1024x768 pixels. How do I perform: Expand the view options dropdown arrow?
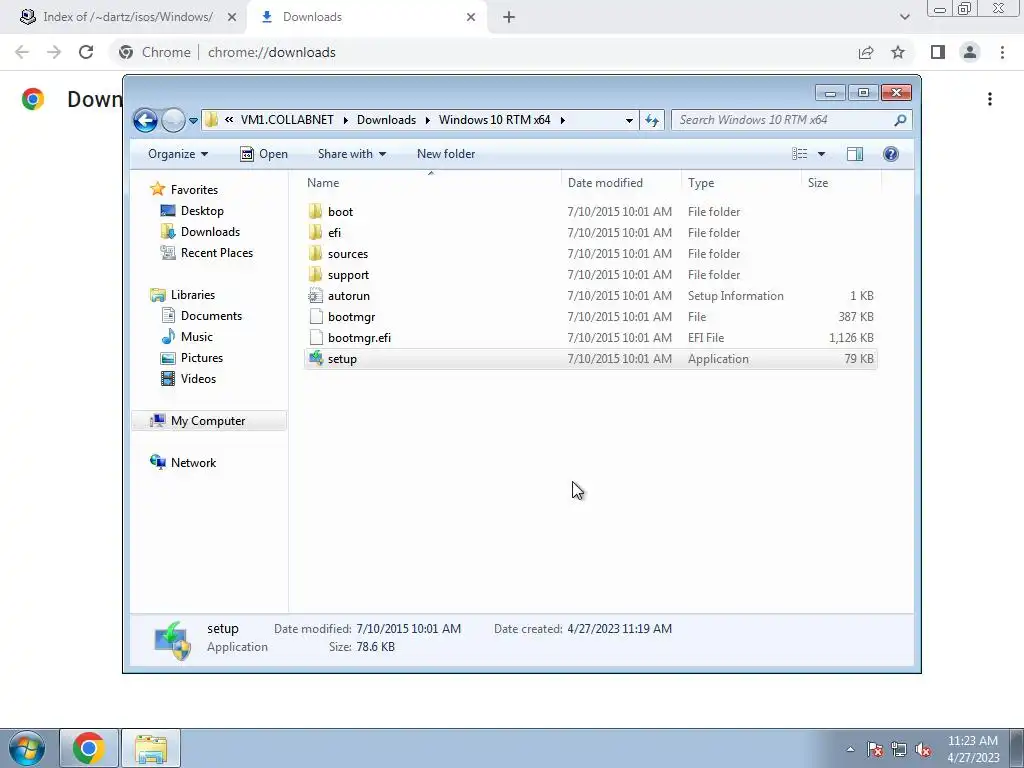click(822, 154)
